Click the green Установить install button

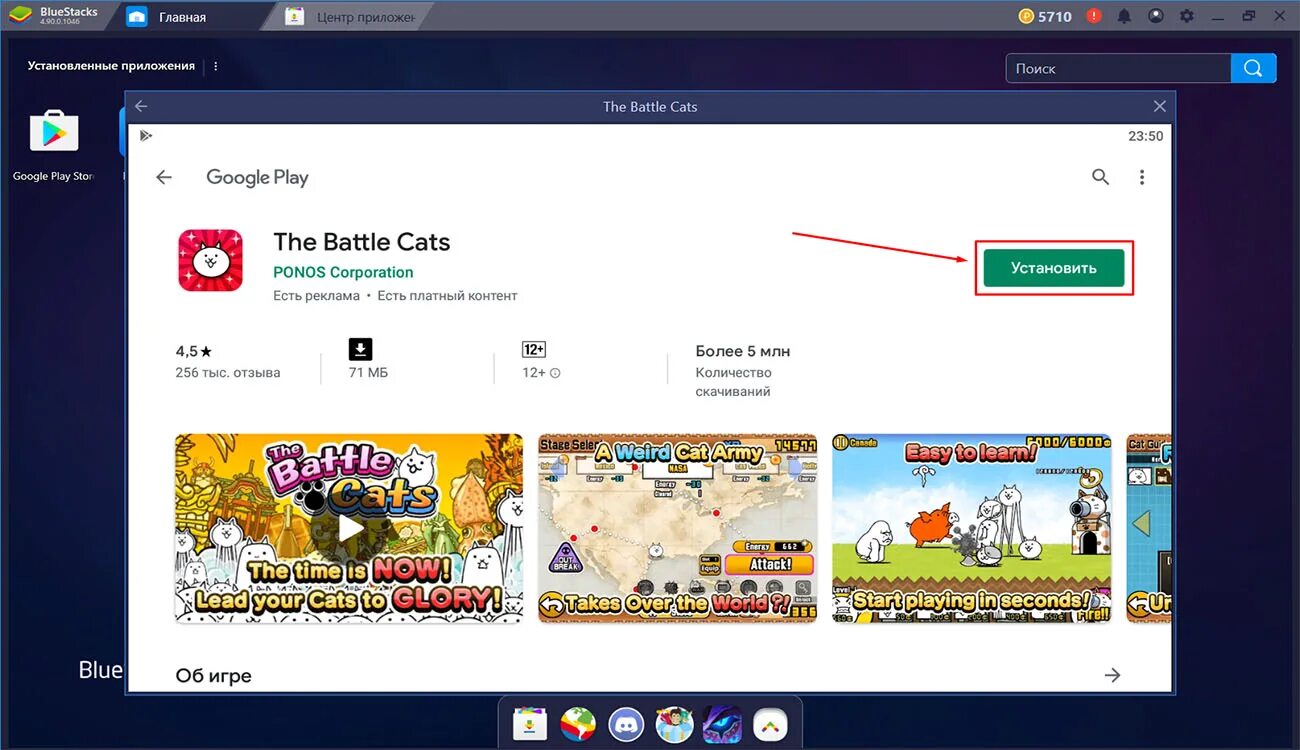tap(1054, 268)
